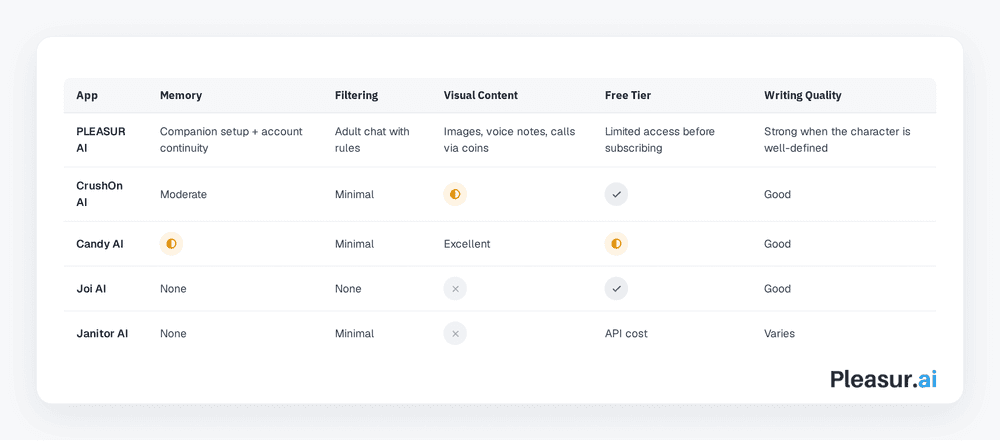1000x441 pixels.
Task: Select the Free Tier column header
Action: coord(628,95)
